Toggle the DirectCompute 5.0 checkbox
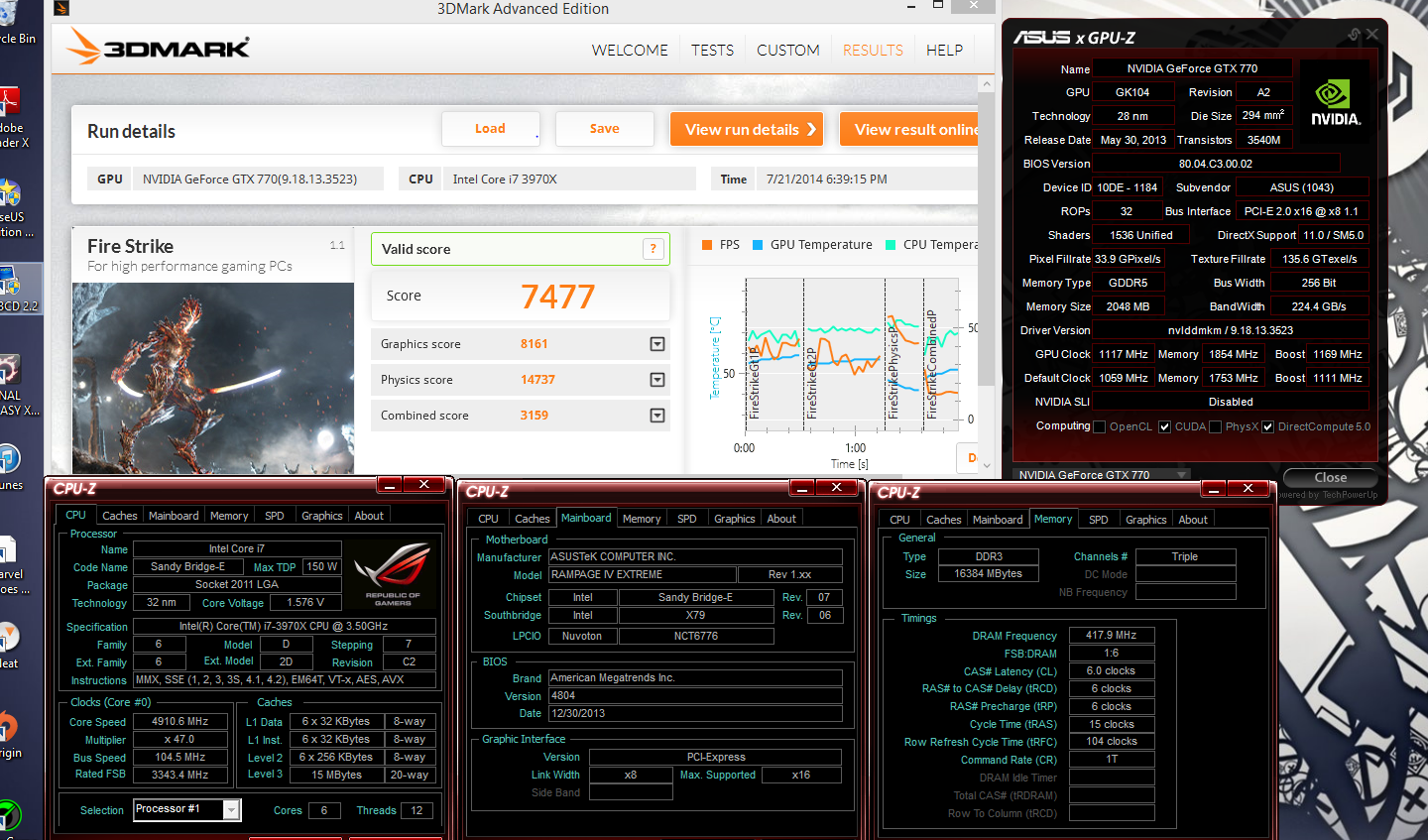The width and height of the screenshot is (1428, 840). pos(1267,426)
